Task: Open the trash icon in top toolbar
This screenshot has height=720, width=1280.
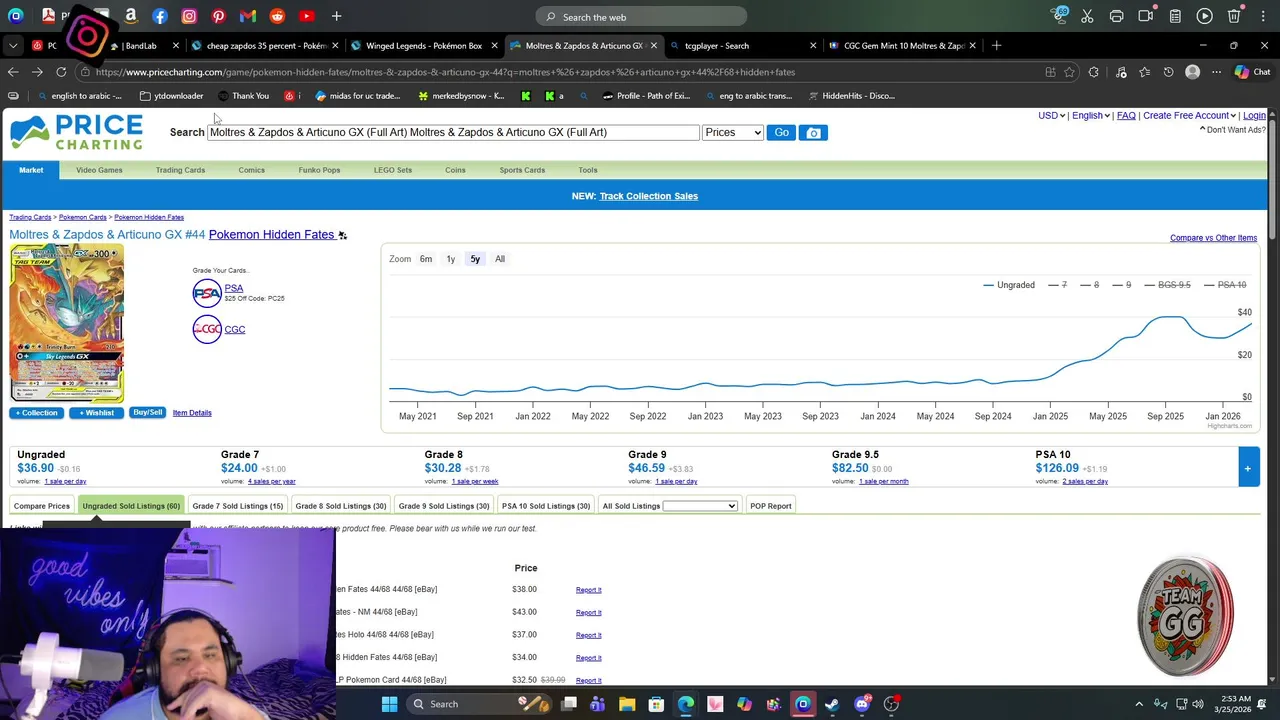Action: pyautogui.click(x=1234, y=16)
